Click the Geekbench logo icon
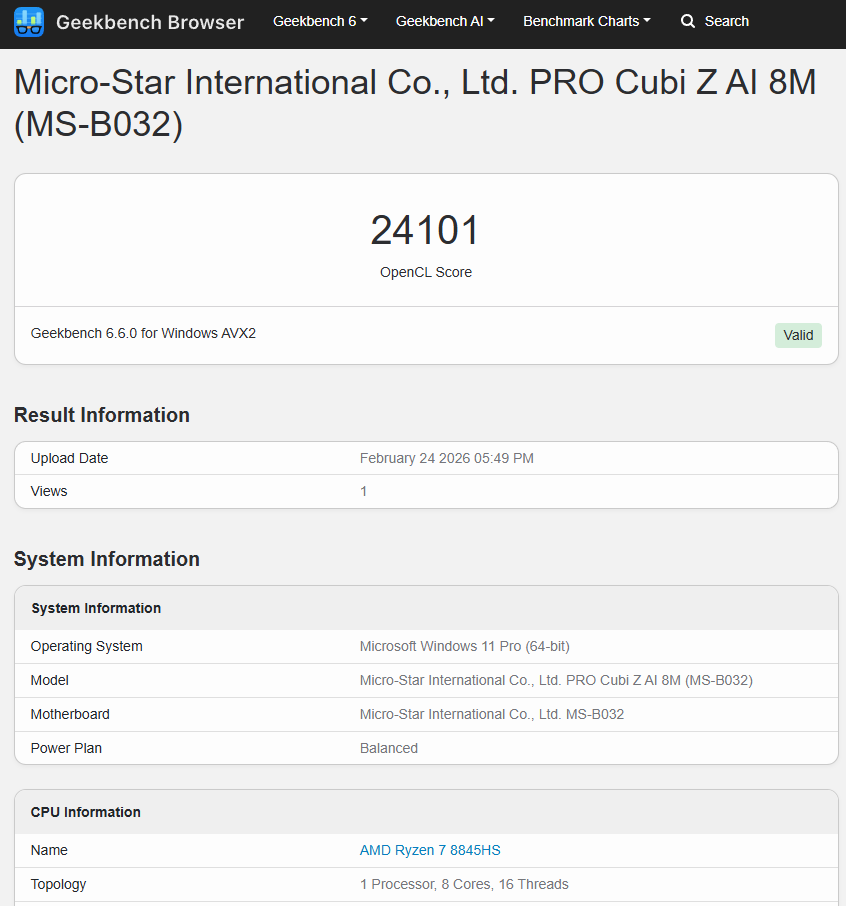 [29, 22]
